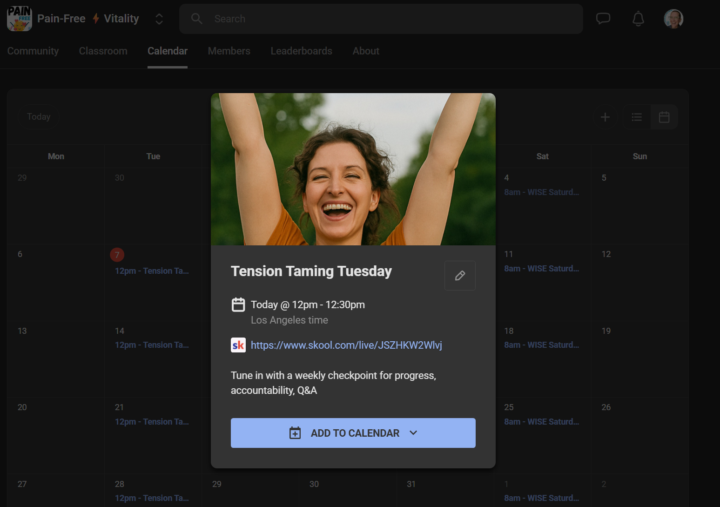Screen dimensions: 720x507
Task: Click the user profile avatar
Action: [x=674, y=19]
